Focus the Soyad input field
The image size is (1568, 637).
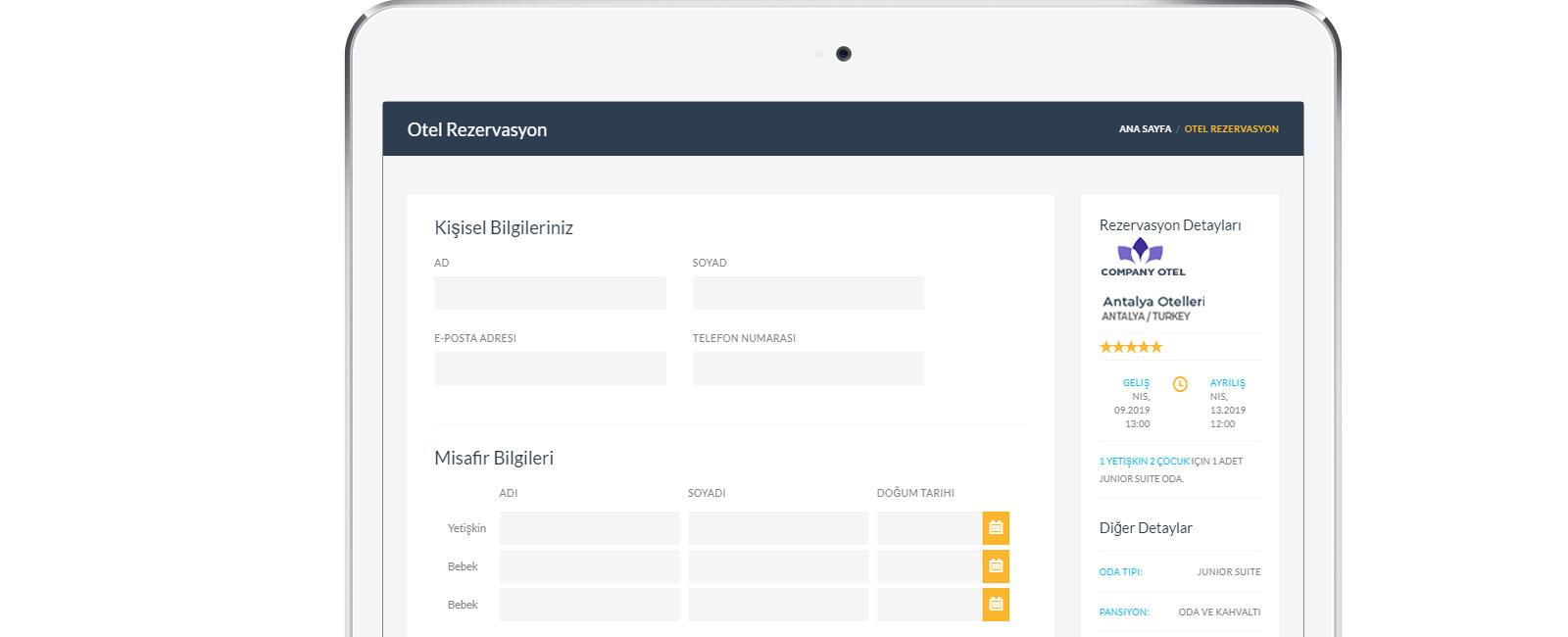[x=808, y=293]
